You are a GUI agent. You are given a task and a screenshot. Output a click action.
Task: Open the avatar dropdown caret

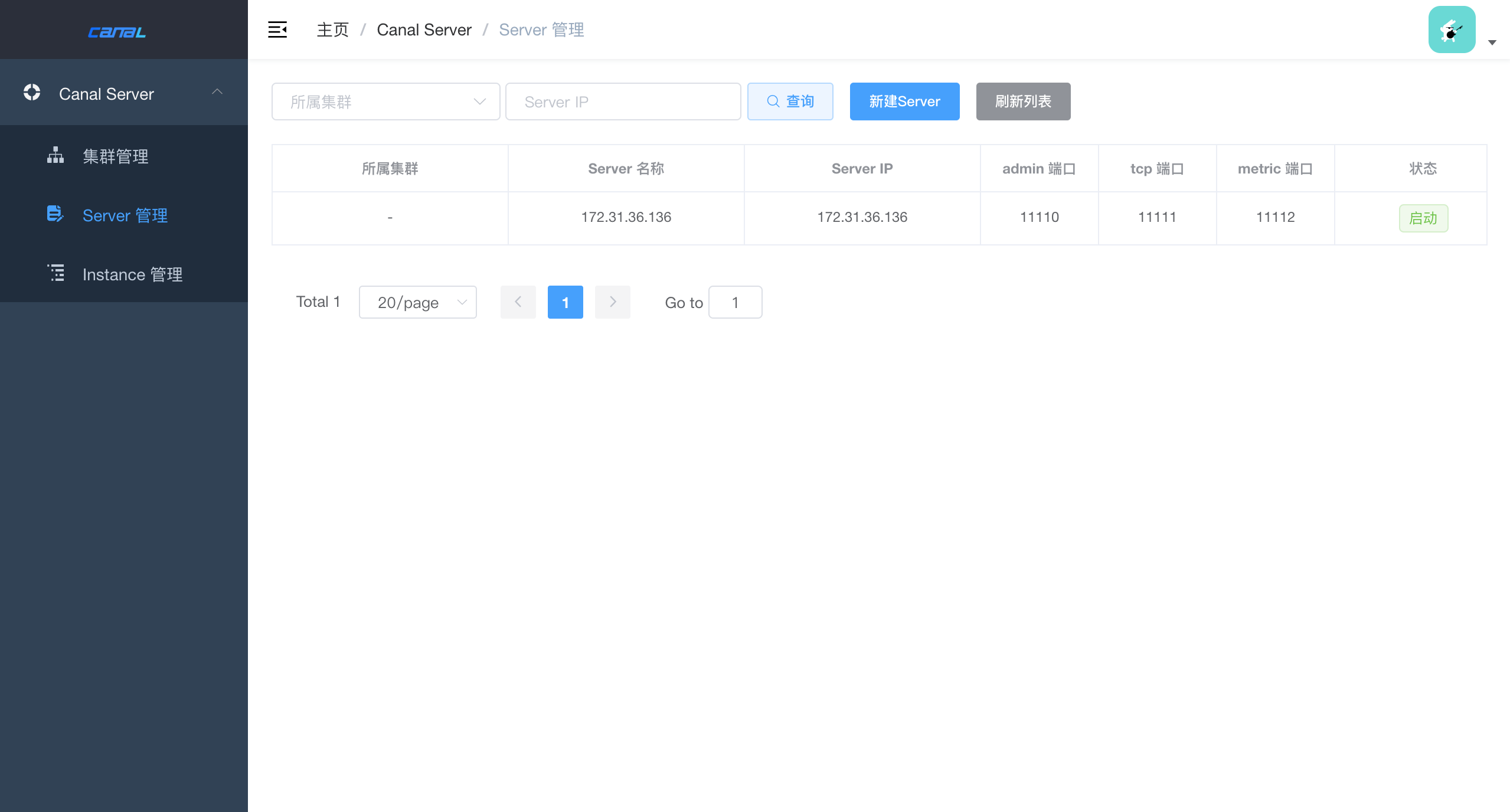click(x=1492, y=42)
